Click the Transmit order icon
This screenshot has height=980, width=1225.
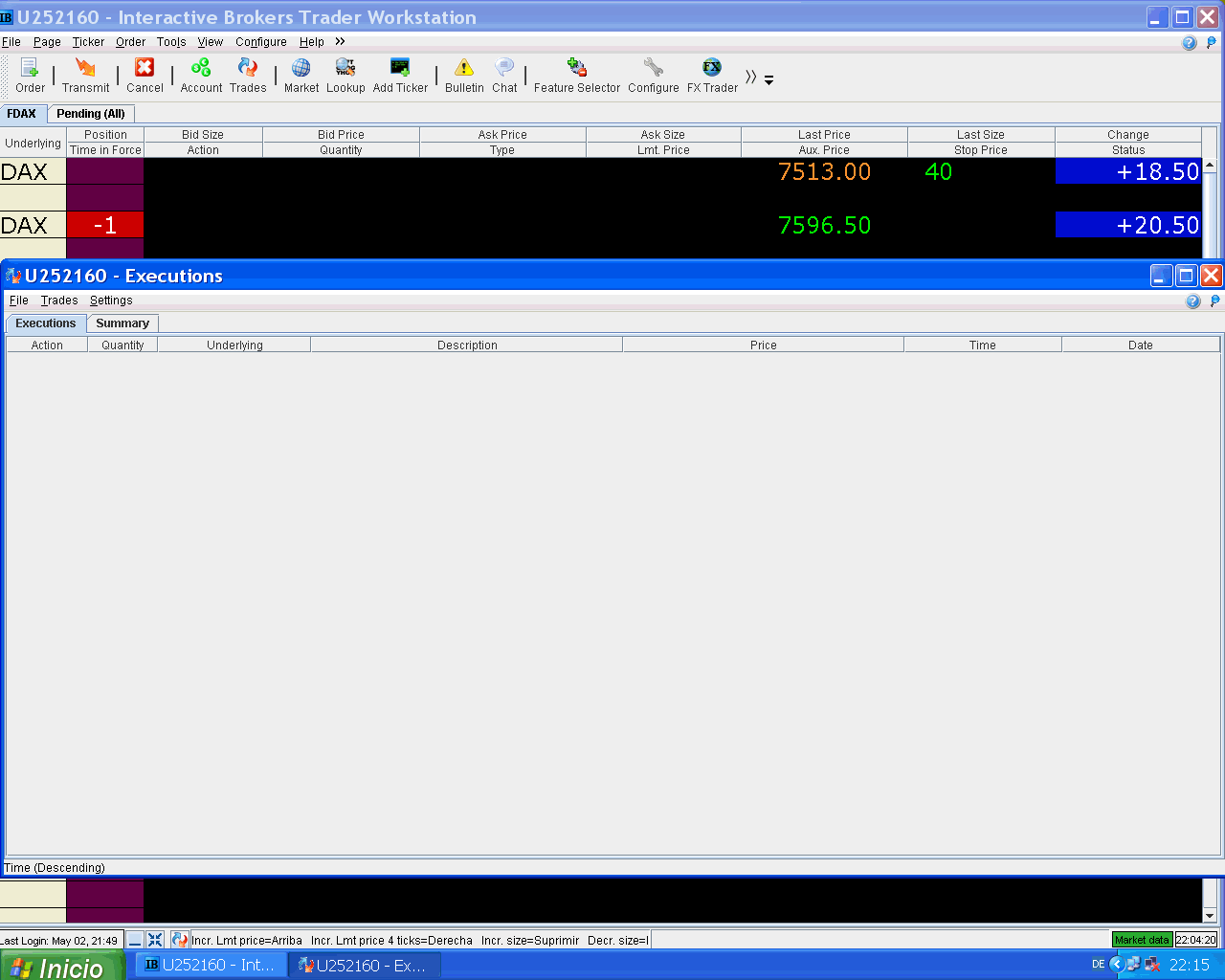(x=85, y=68)
